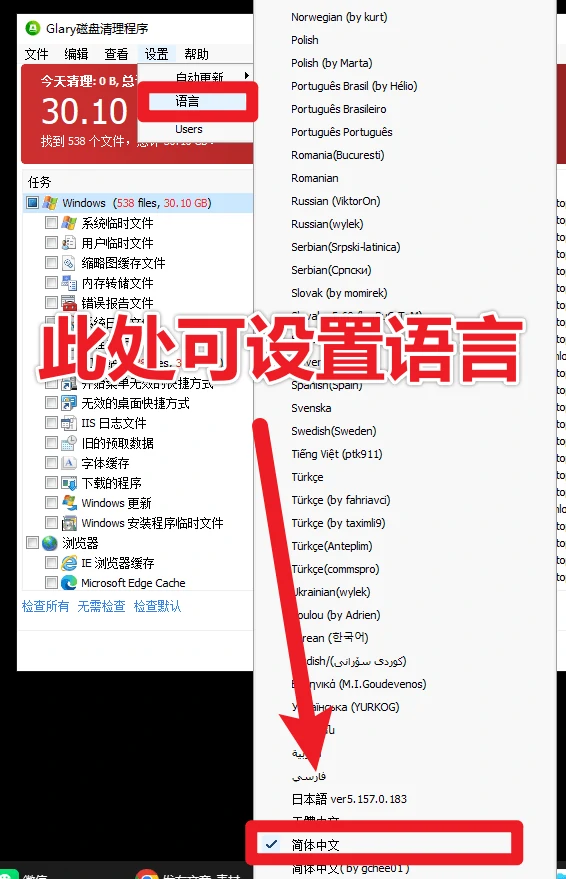Enable the 系统临时文件 checkbox
566x879 pixels.
point(52,223)
